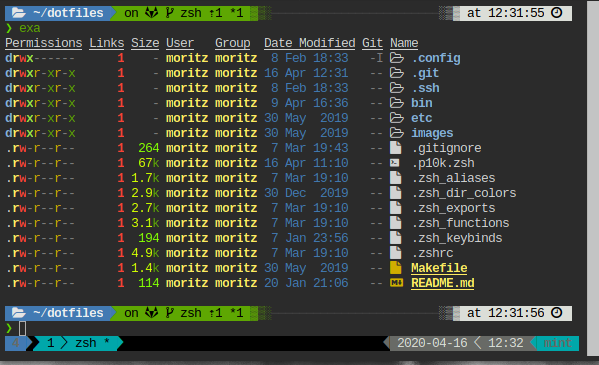The height and width of the screenshot is (365, 599).
Task: Click the .config directory name
Action: pos(436,58)
